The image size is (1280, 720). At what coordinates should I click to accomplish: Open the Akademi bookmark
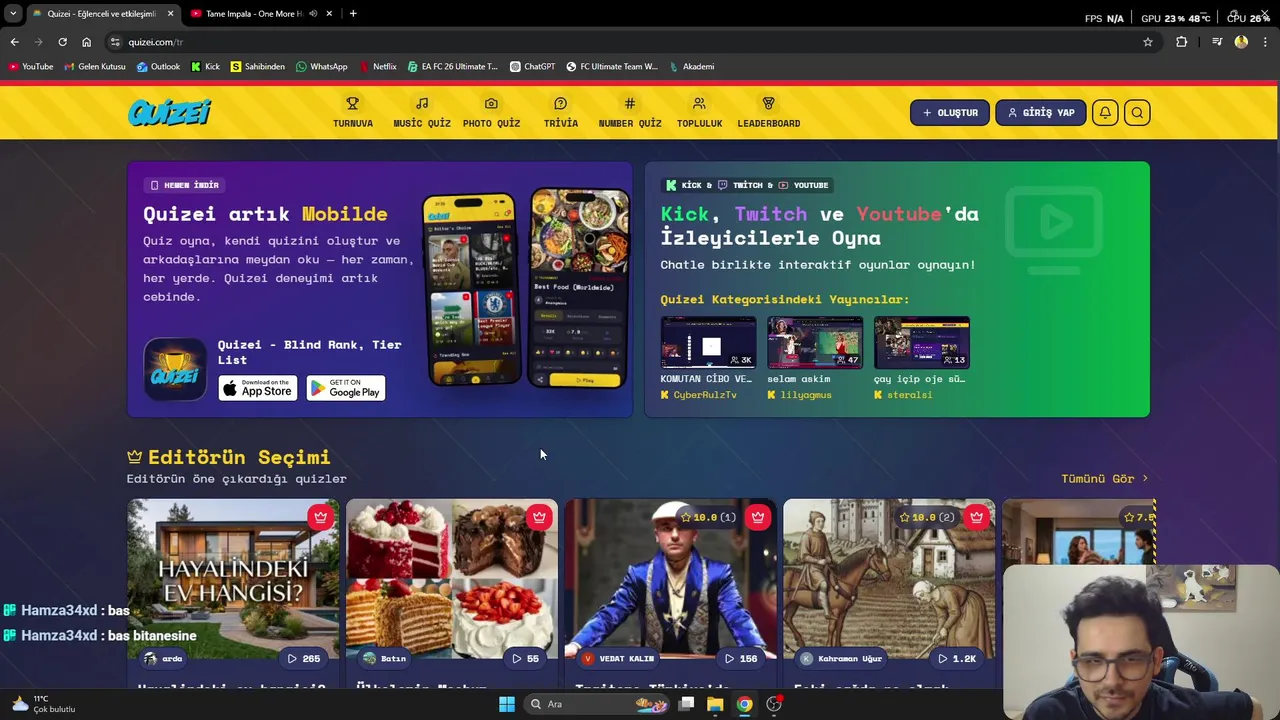(x=692, y=67)
